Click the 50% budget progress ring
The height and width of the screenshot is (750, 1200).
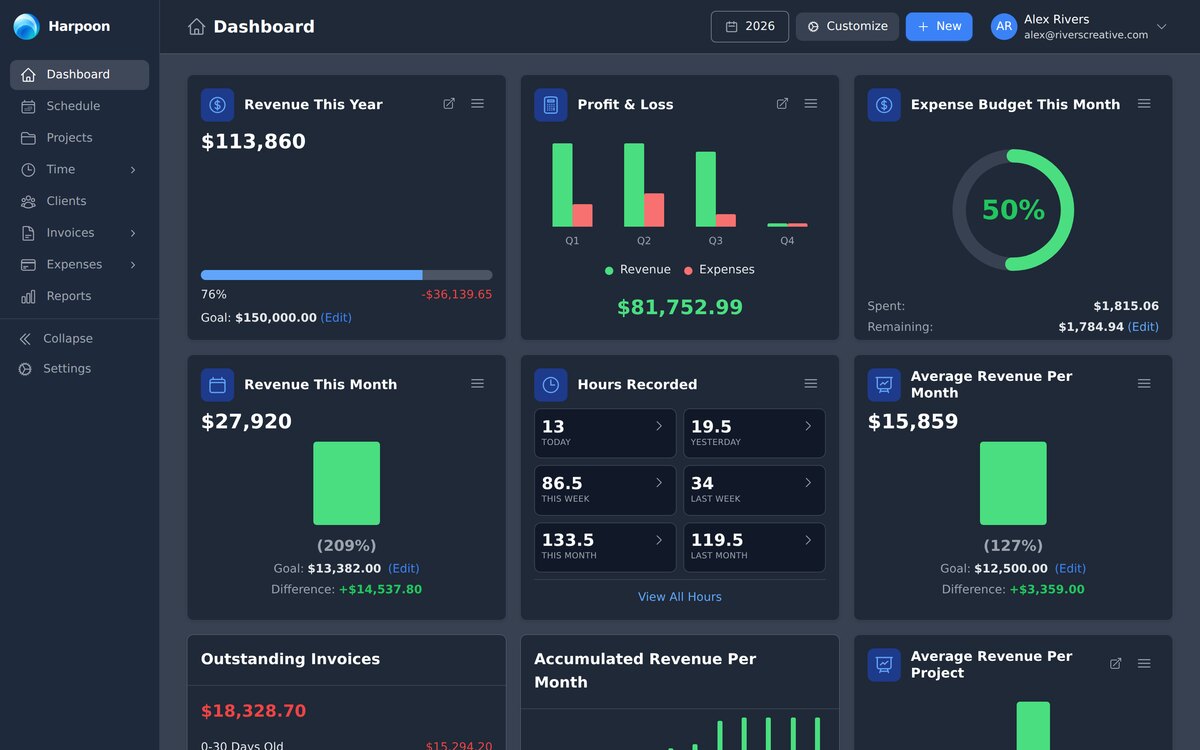tap(1013, 210)
